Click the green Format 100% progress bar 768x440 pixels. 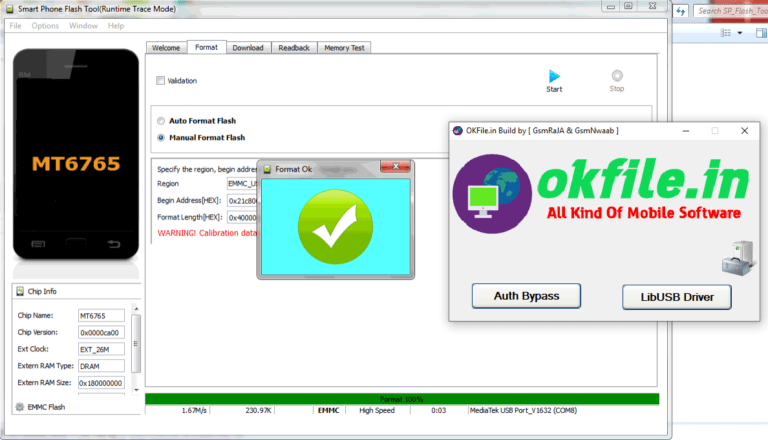[x=402, y=399]
